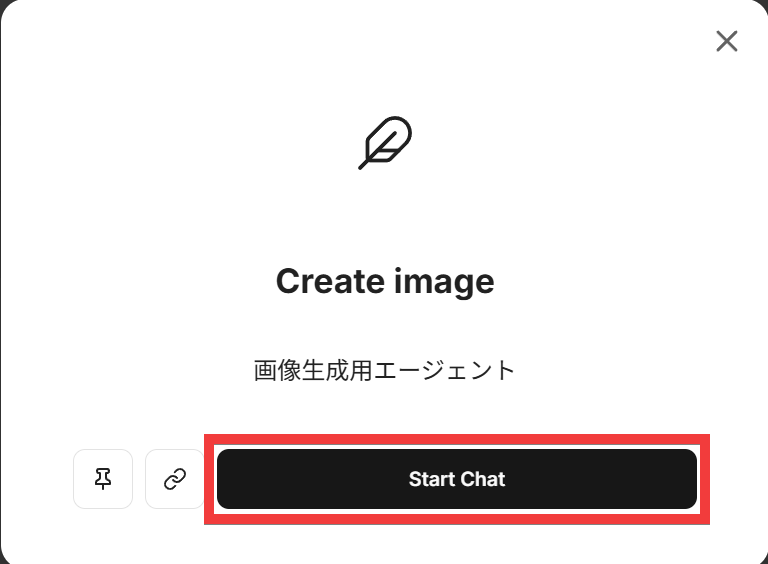Pin the Create image agent

(103, 479)
